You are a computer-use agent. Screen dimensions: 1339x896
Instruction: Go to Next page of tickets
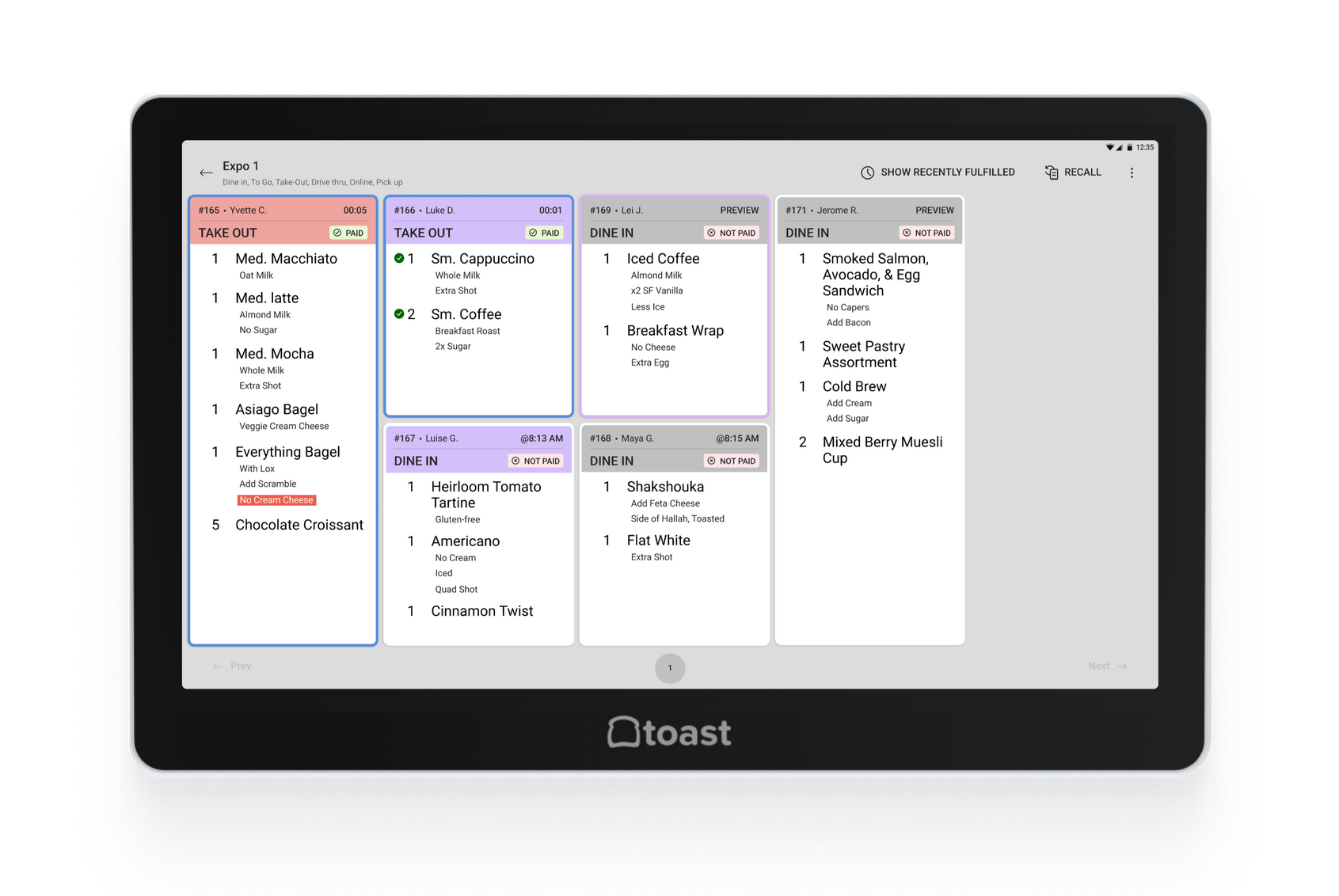(x=1107, y=666)
